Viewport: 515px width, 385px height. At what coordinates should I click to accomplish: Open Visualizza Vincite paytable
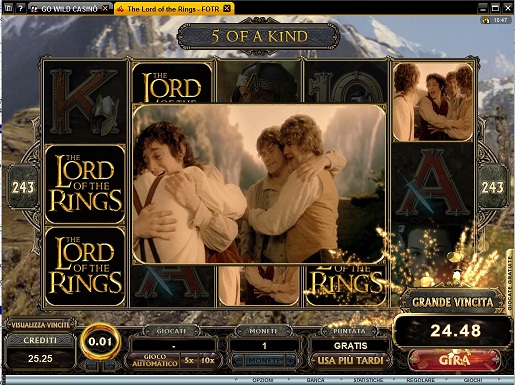point(40,325)
